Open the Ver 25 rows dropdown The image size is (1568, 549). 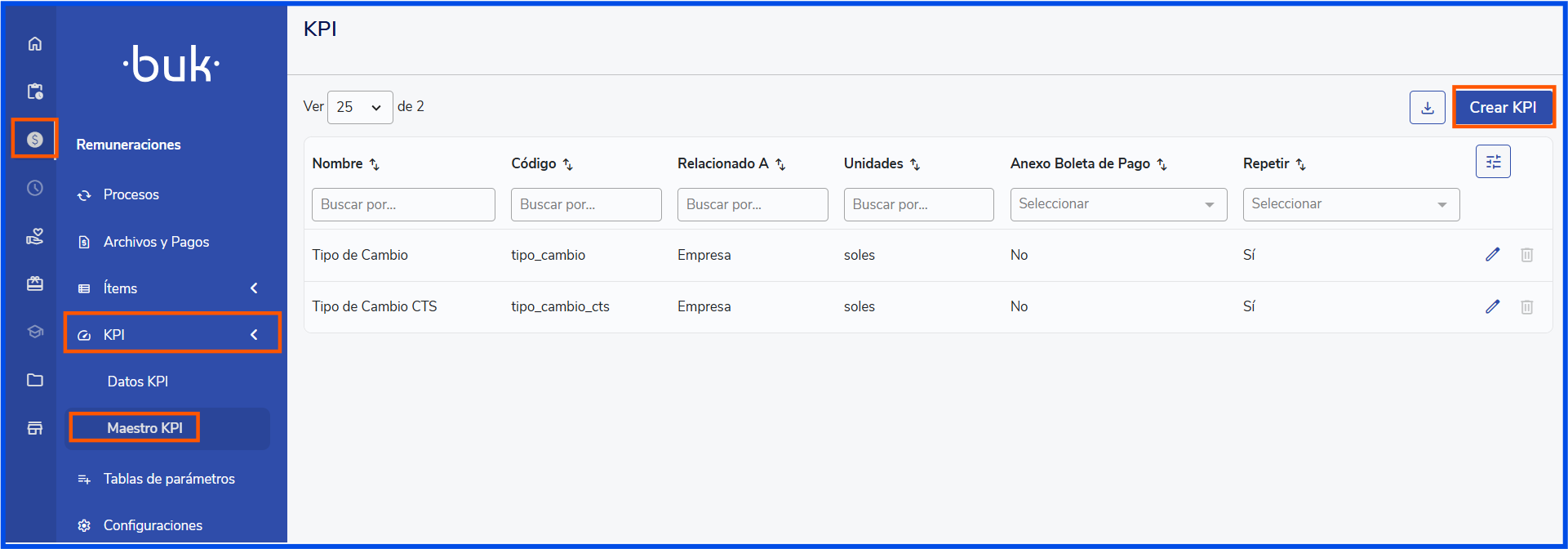(x=359, y=107)
